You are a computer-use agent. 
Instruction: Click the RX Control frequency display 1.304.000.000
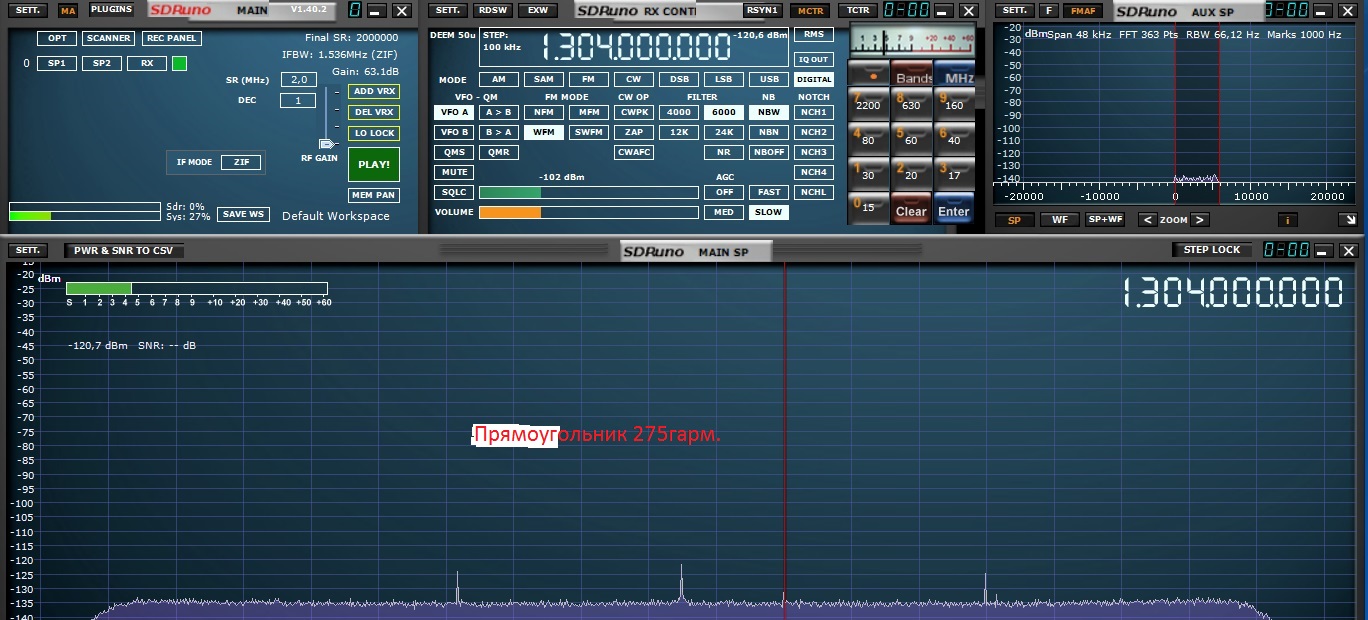tap(635, 47)
